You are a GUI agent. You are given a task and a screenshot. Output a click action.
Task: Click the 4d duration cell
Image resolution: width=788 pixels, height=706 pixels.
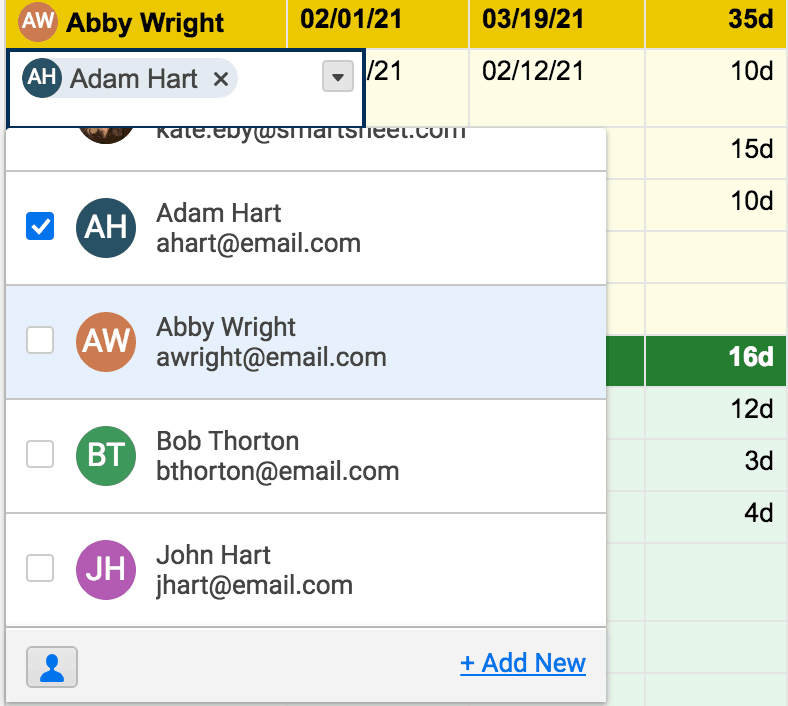pyautogui.click(x=716, y=517)
